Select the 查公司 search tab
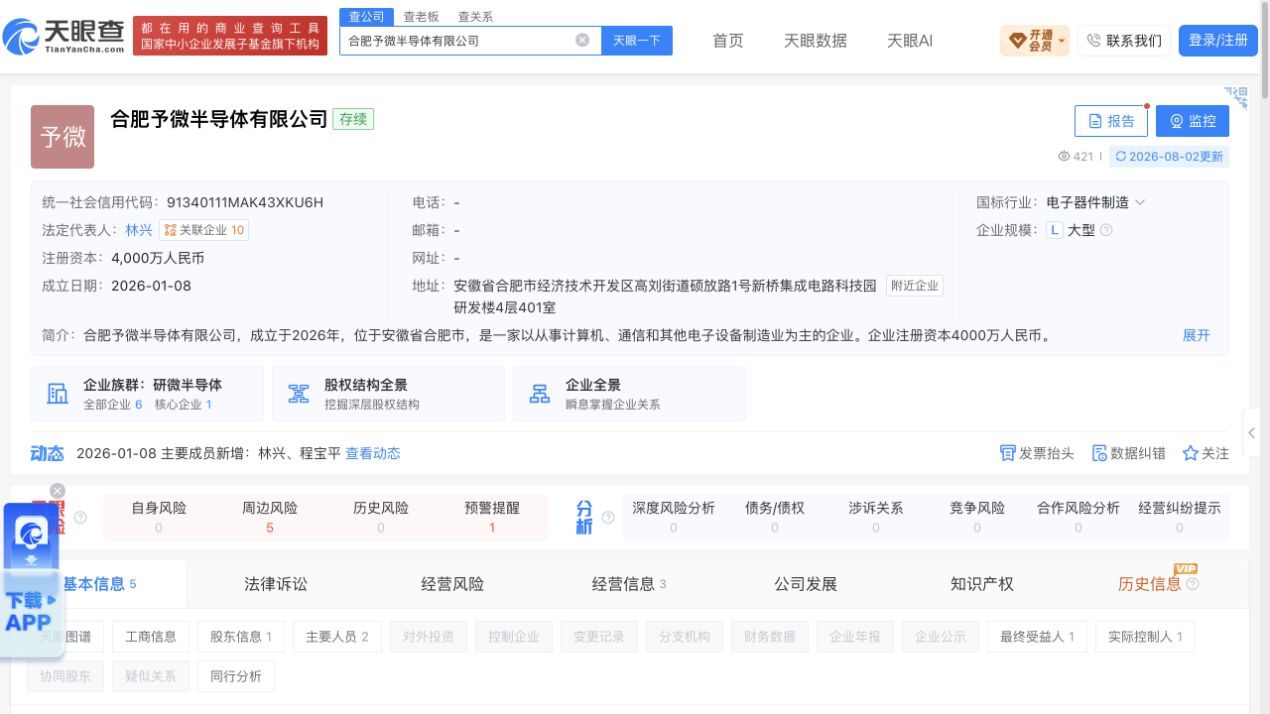This screenshot has height=714, width=1270. point(366,16)
